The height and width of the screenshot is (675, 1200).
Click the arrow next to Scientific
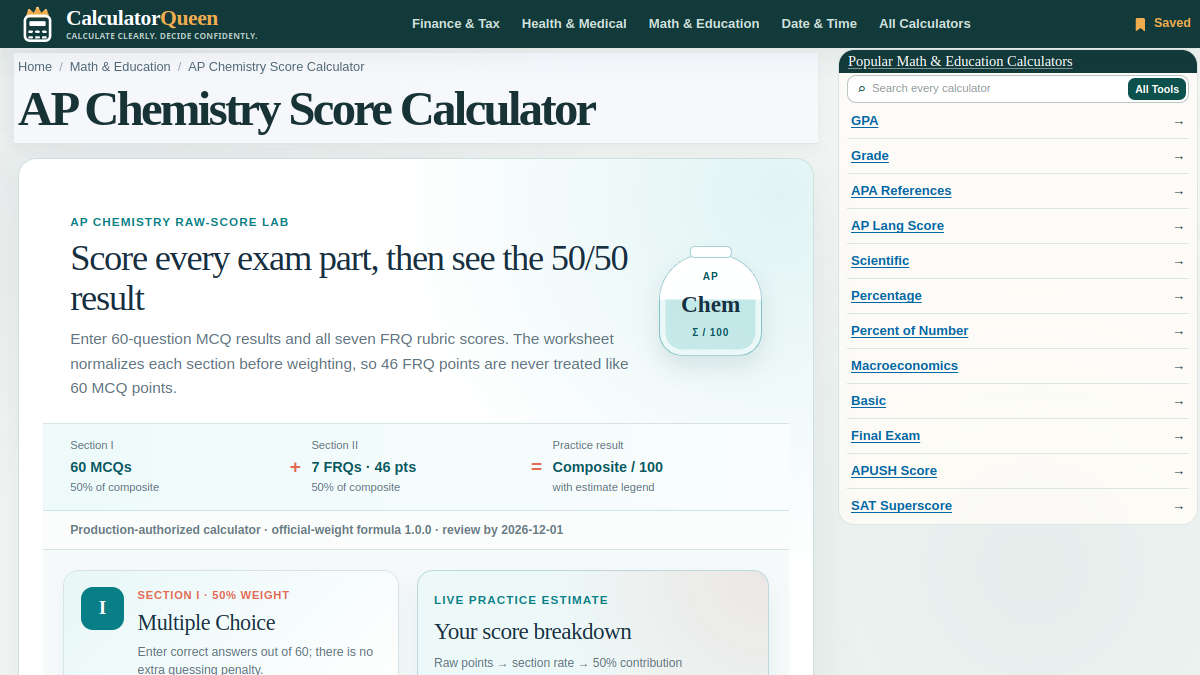(1179, 262)
